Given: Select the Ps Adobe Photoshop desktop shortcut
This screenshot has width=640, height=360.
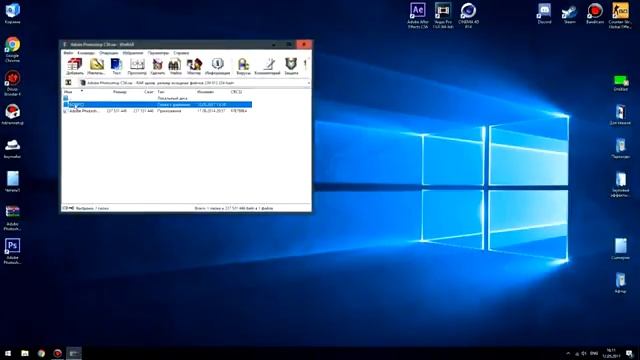Looking at the screenshot, I should tap(13, 251).
